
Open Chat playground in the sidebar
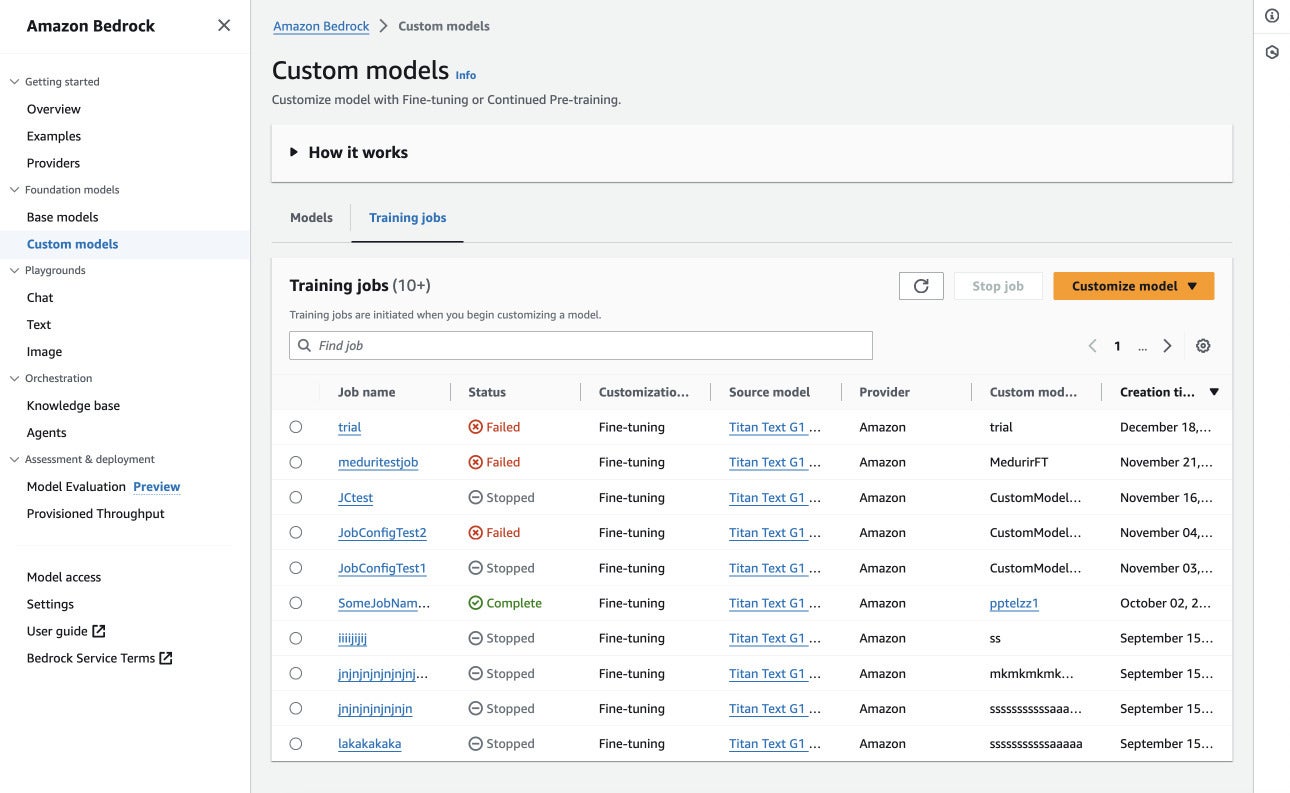click(40, 298)
